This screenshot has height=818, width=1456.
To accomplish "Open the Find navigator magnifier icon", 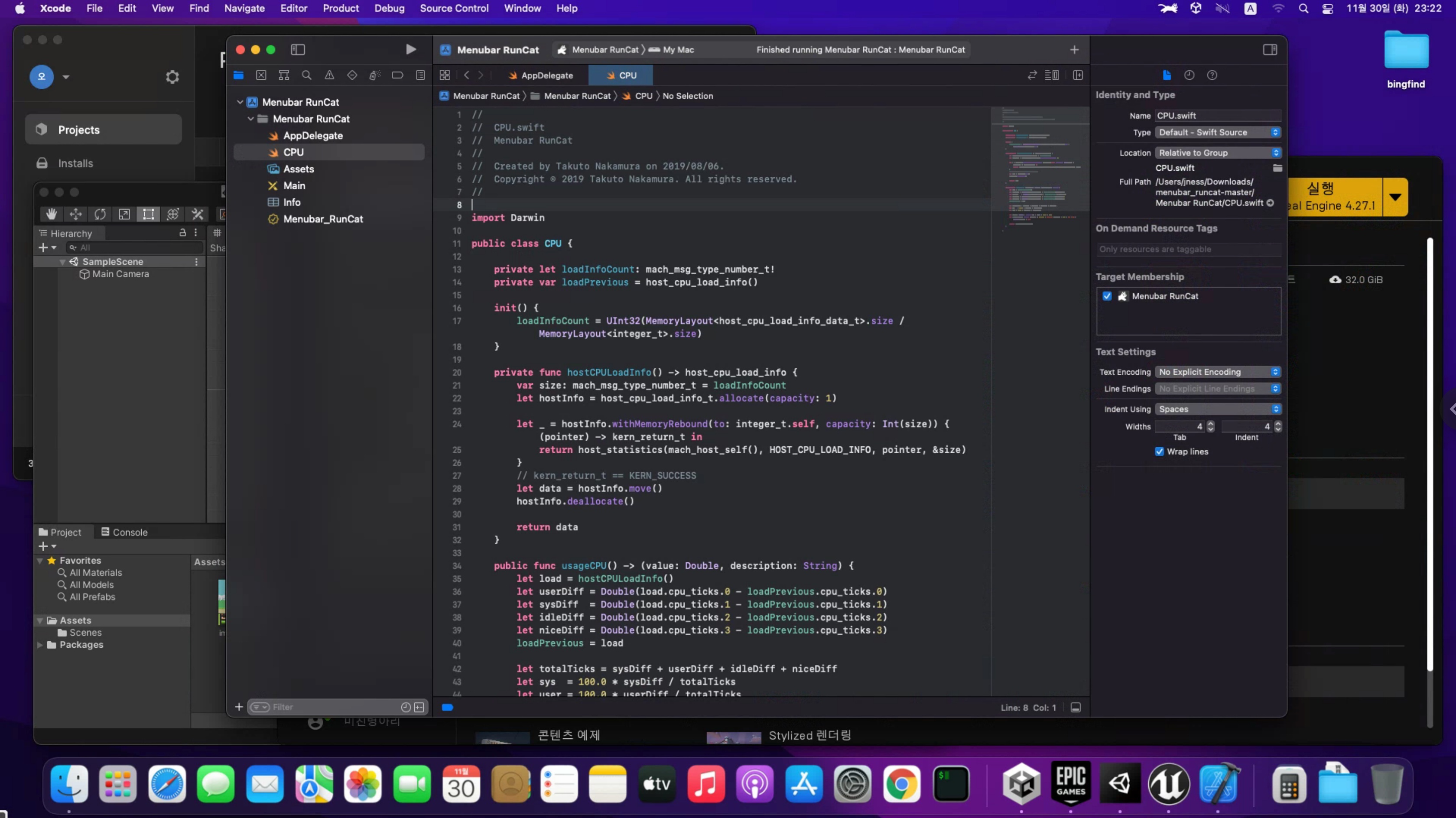I will coord(306,75).
